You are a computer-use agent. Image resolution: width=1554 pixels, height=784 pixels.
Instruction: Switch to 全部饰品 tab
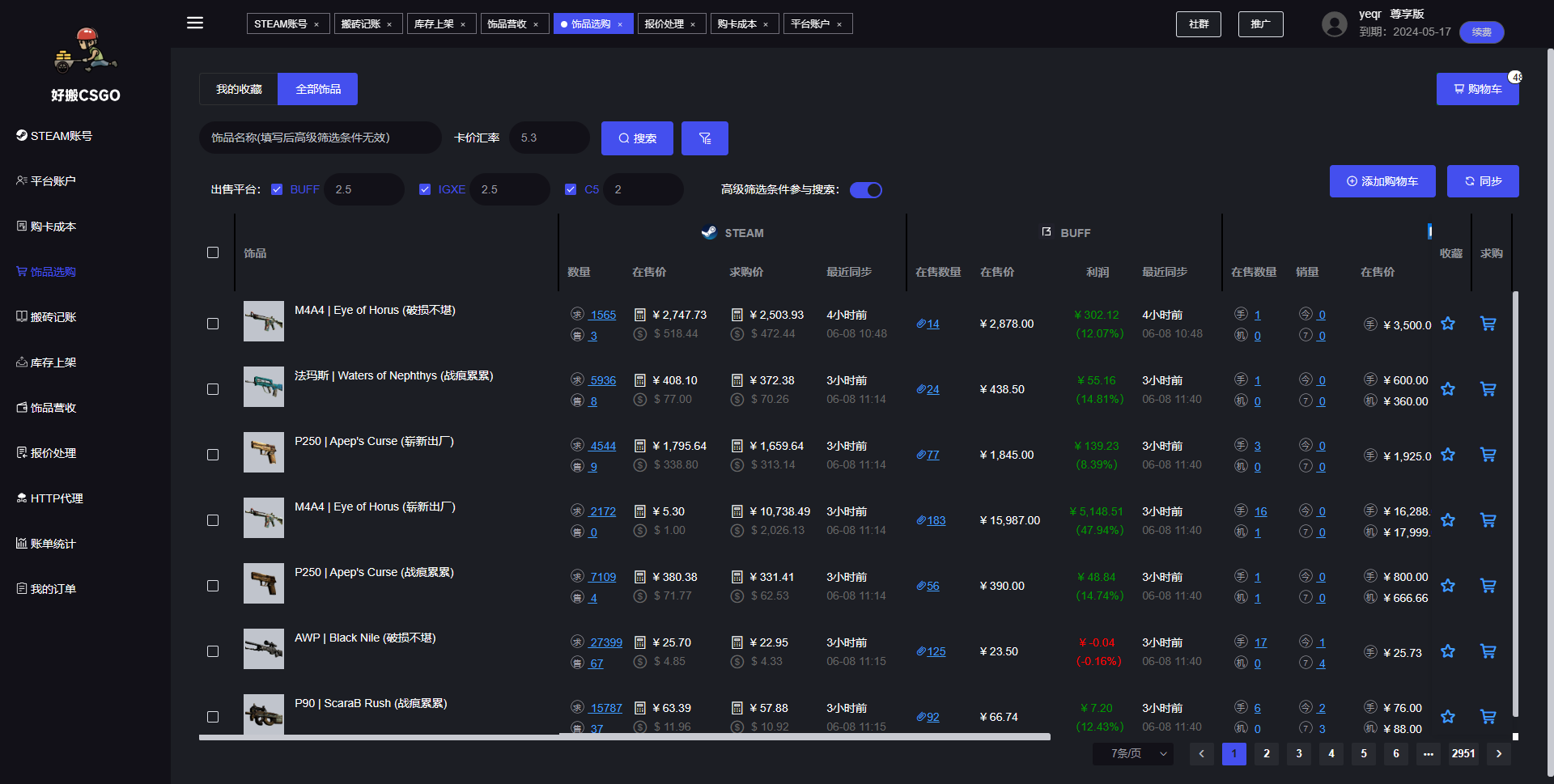tap(318, 89)
